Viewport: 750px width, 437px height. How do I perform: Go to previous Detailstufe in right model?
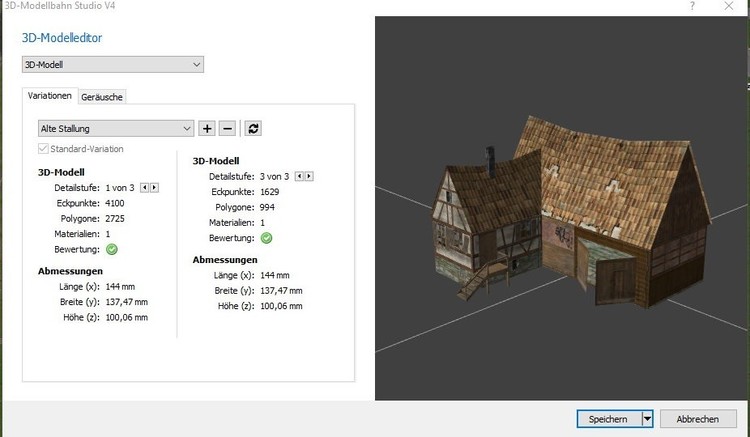[300, 176]
